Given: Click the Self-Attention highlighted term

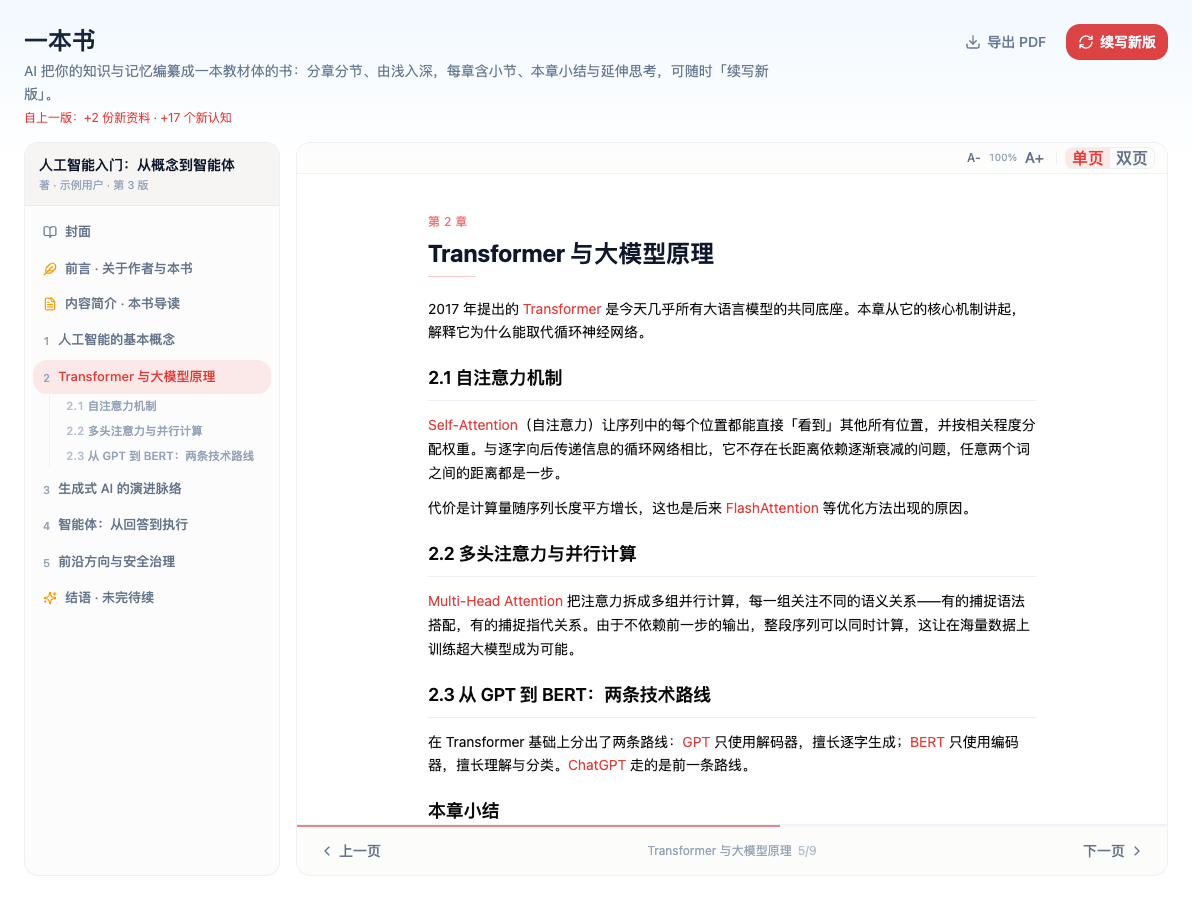Looking at the screenshot, I should [473, 425].
